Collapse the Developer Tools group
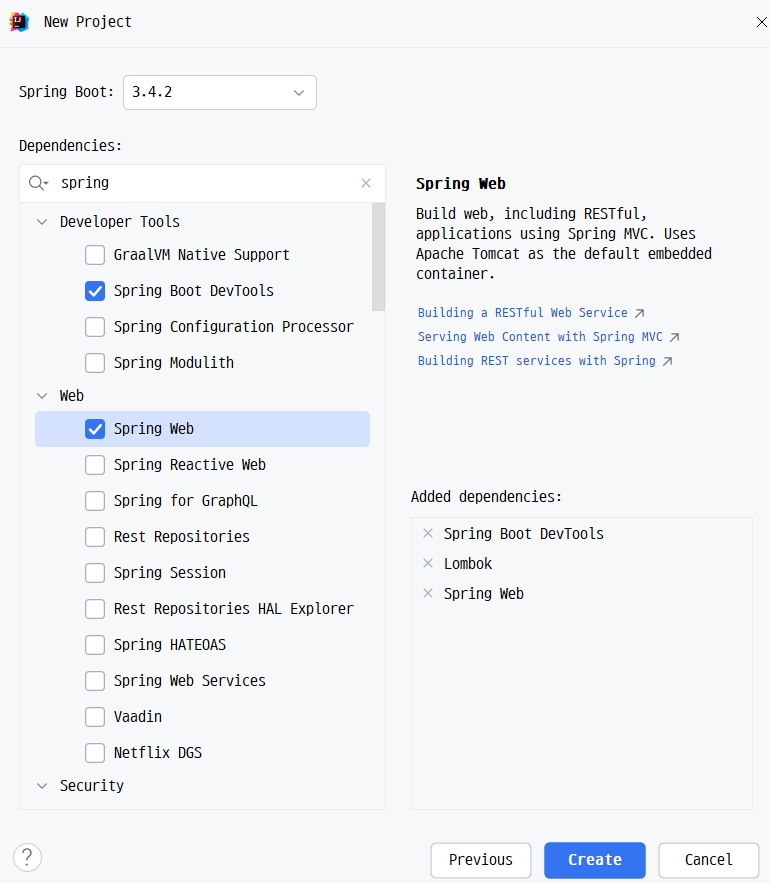The width and height of the screenshot is (770, 883). (42, 222)
